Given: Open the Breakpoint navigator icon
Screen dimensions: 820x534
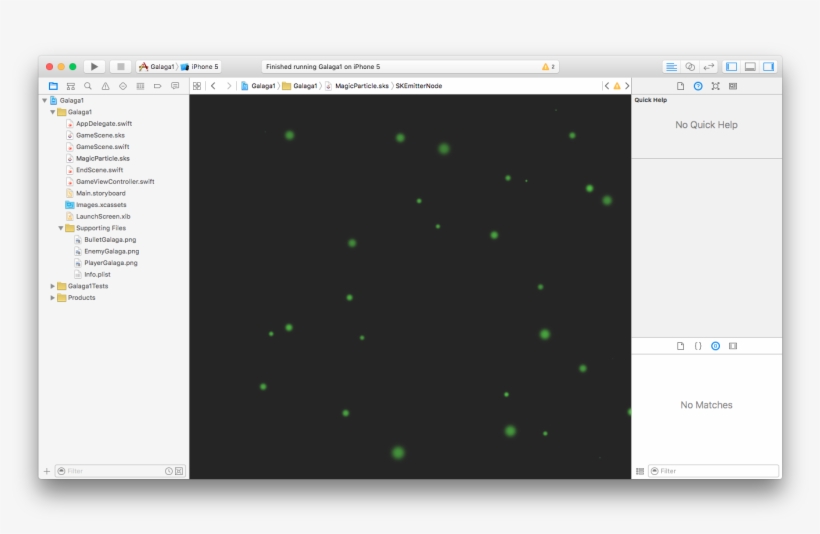Looking at the screenshot, I should pos(157,86).
